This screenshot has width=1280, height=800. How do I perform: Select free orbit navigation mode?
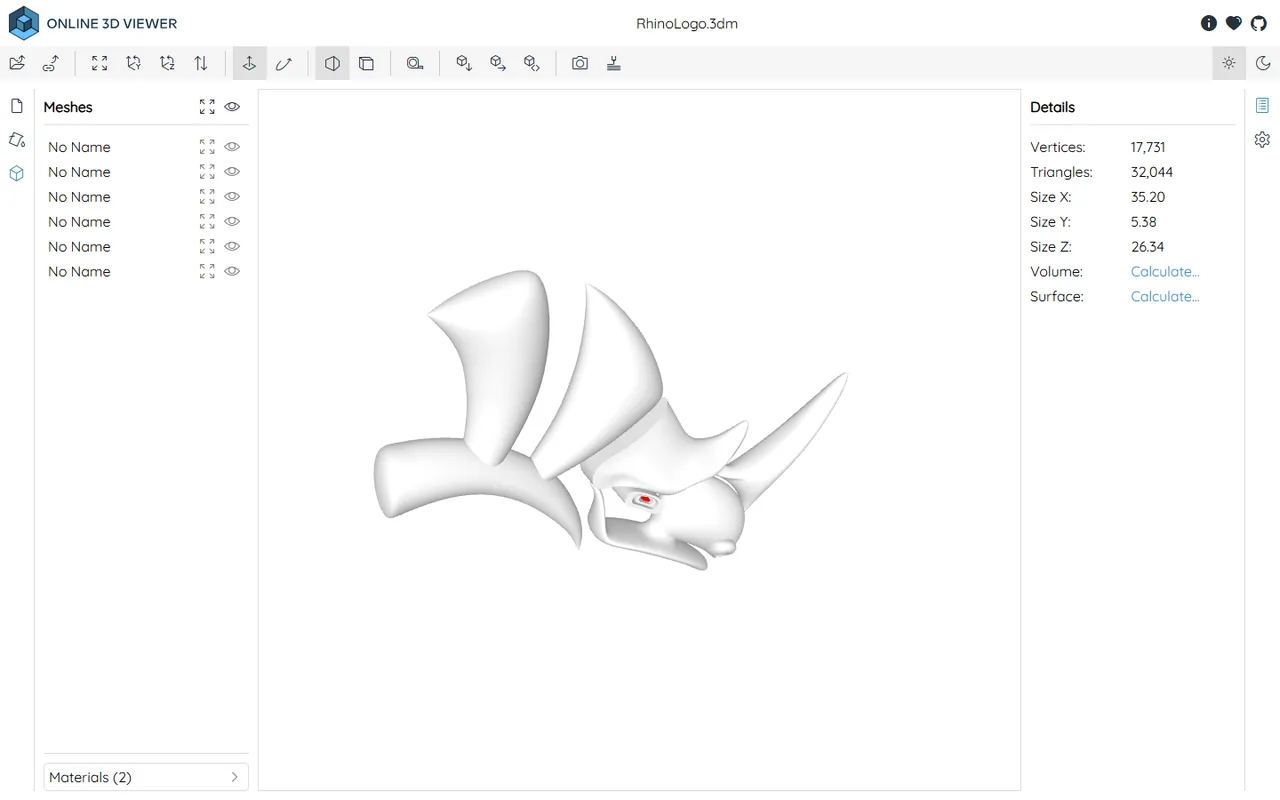[284, 63]
